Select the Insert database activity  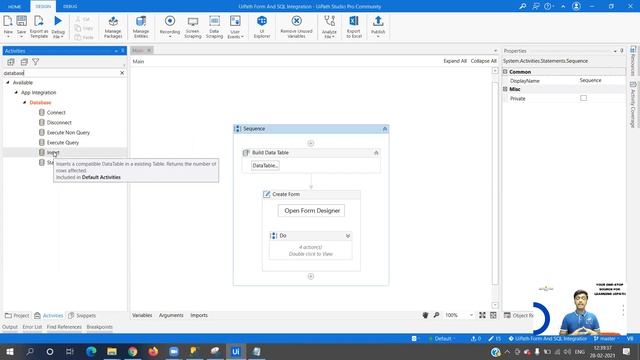click(x=53, y=152)
